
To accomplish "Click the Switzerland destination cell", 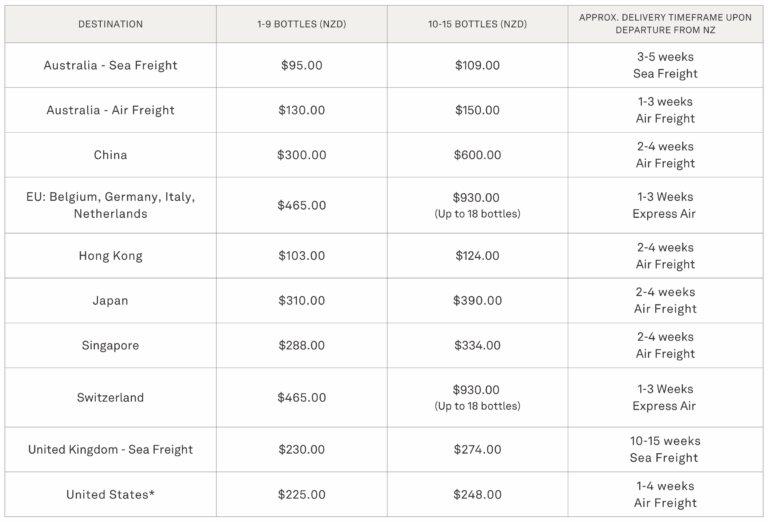I will click(x=110, y=397).
